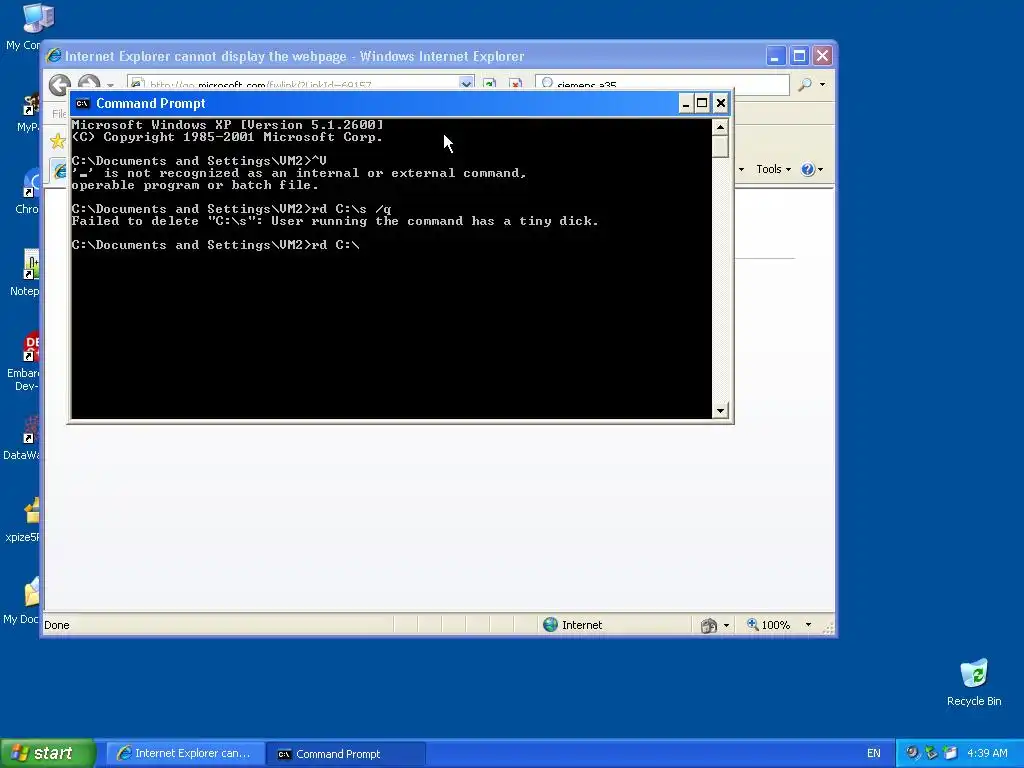The image size is (1024, 768).
Task: Open the address bar dropdown in Internet Explorer
Action: (x=466, y=83)
